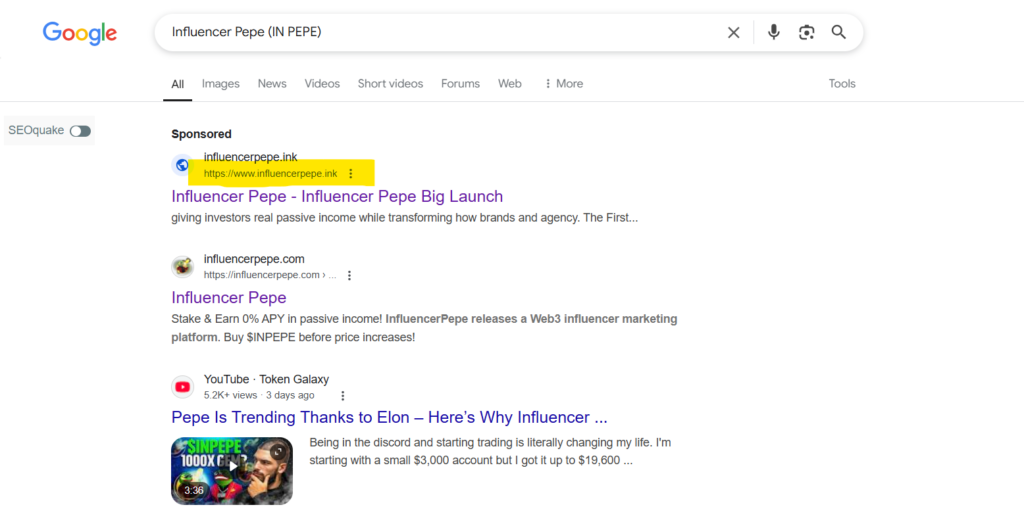Open options menu for influencerpepe.ink ad

pyautogui.click(x=351, y=174)
